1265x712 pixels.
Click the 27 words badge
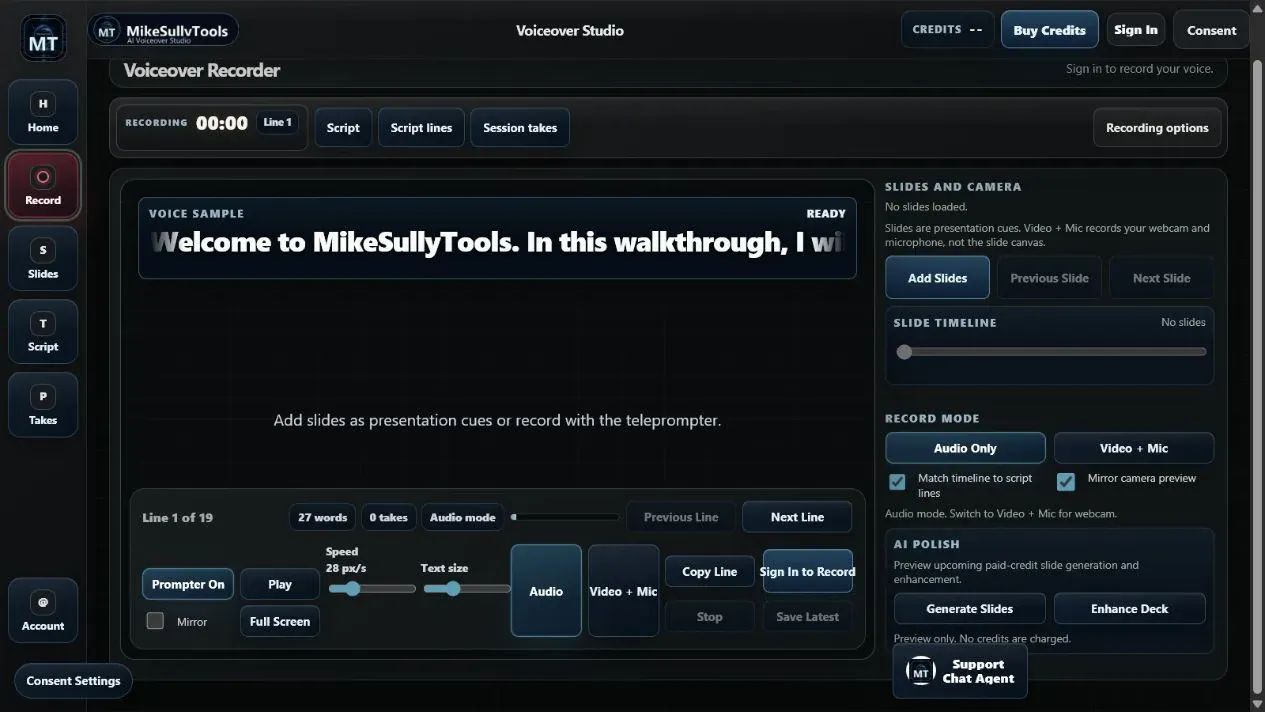322,517
